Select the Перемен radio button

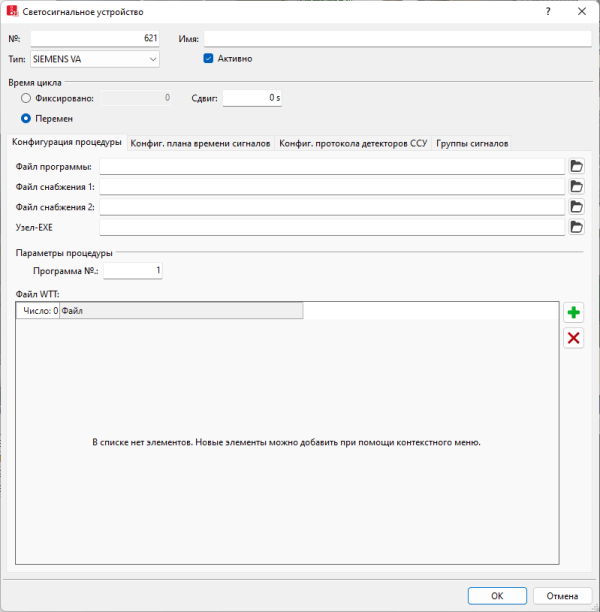point(26,118)
